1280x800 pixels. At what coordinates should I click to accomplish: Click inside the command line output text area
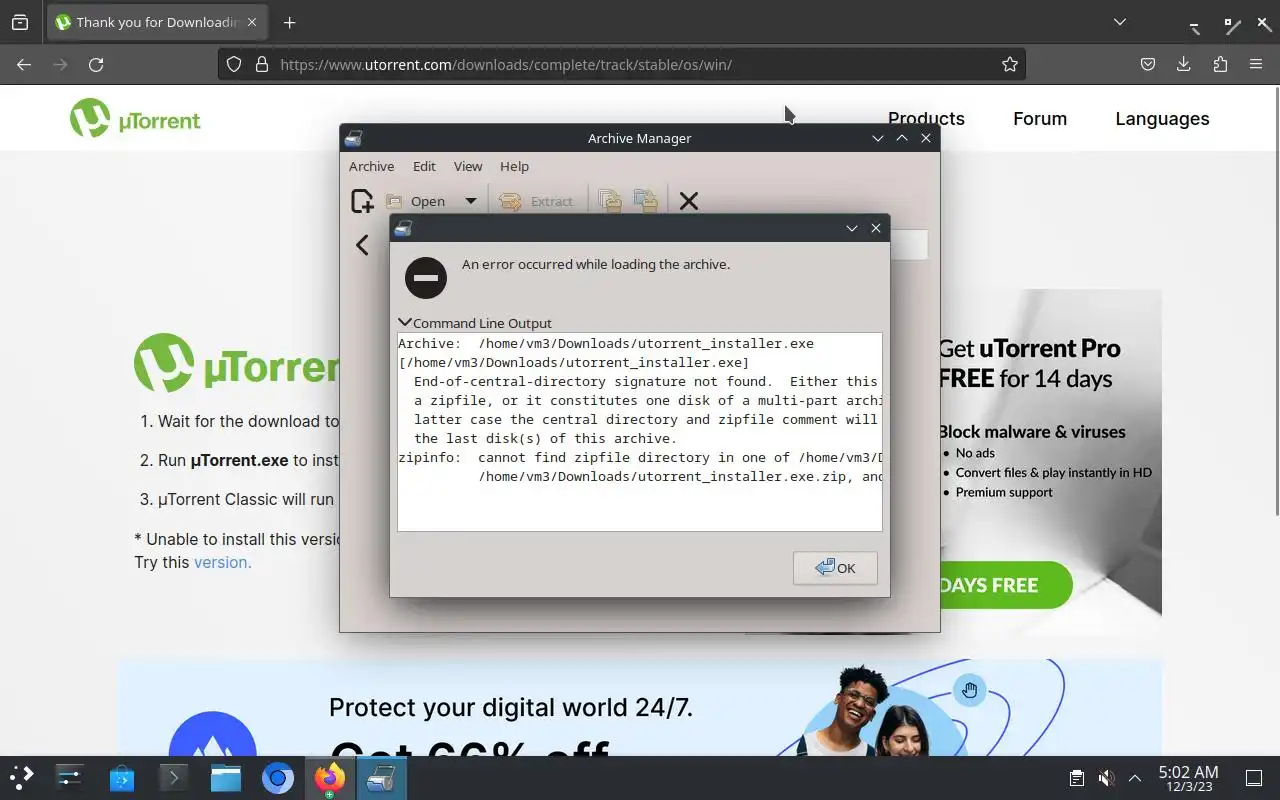[x=640, y=431]
